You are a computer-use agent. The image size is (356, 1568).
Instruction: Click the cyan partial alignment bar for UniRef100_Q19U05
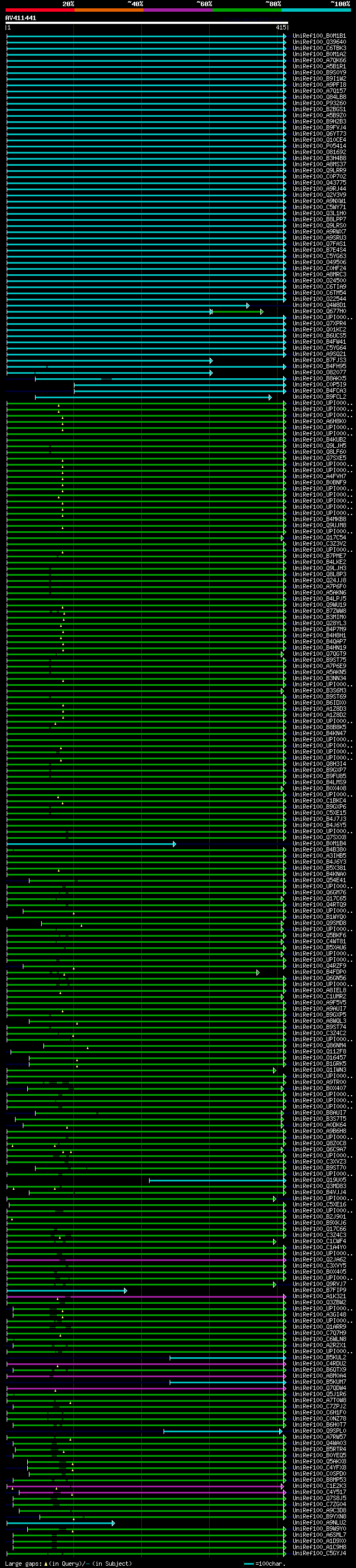tap(217, 1180)
